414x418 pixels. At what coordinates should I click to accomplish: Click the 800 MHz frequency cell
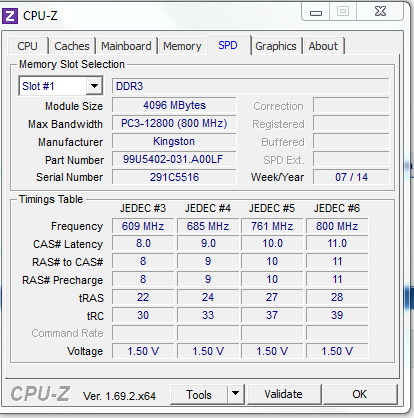[x=337, y=226]
